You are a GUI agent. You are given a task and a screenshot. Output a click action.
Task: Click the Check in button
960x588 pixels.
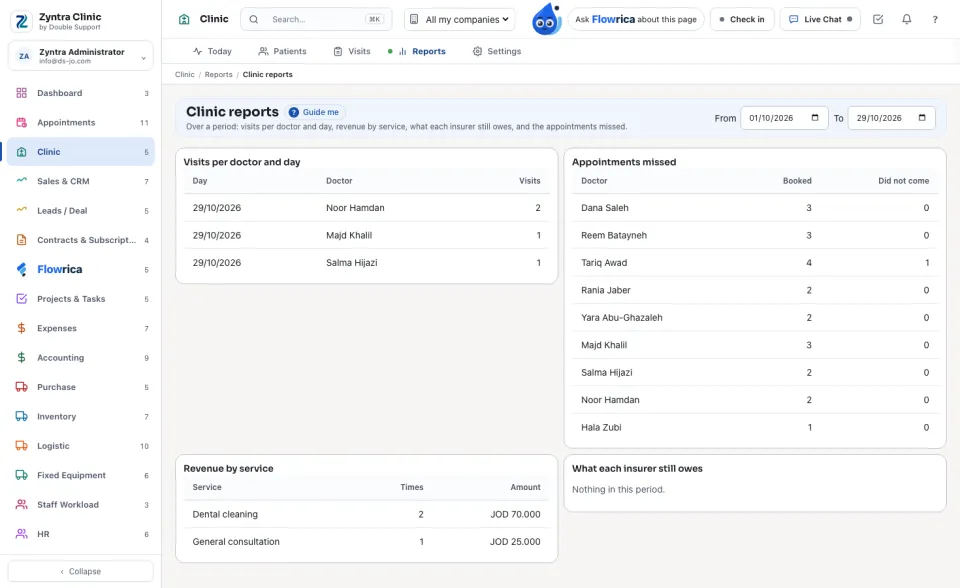[x=742, y=20]
